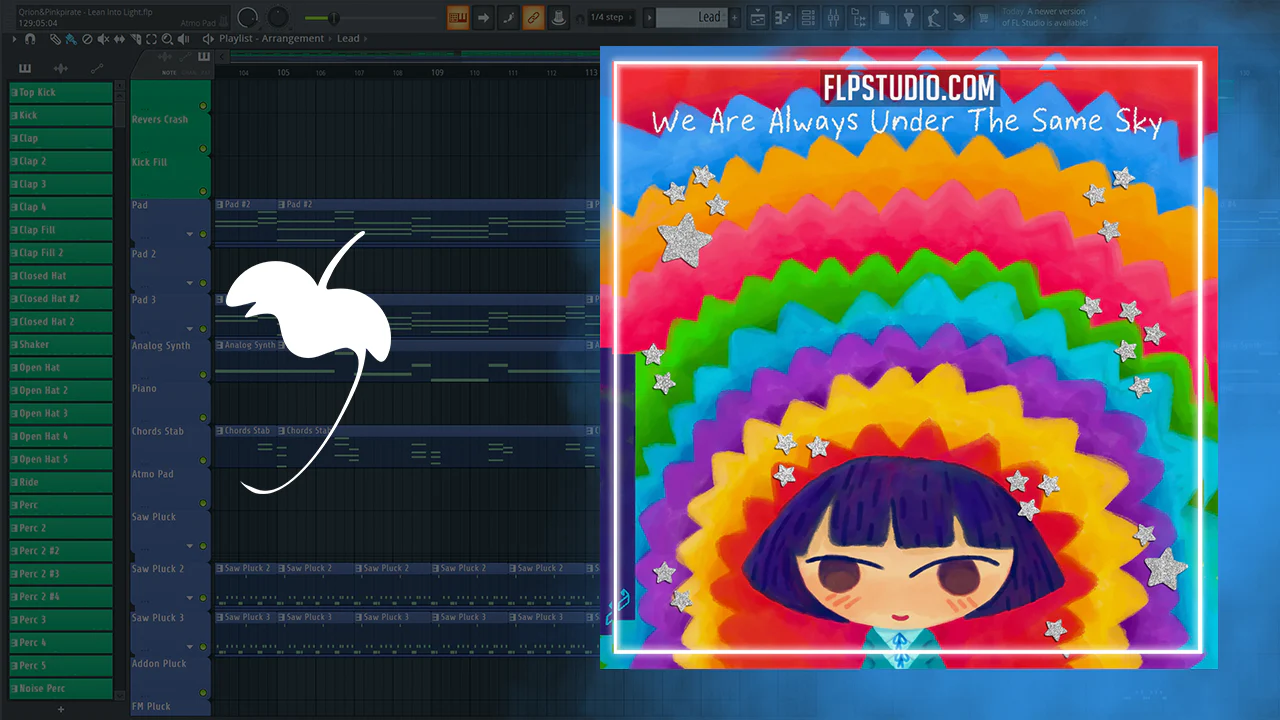Viewport: 1280px width, 720px height.
Task: Select the zoom magnifier tool in playlist
Action: tap(167, 39)
